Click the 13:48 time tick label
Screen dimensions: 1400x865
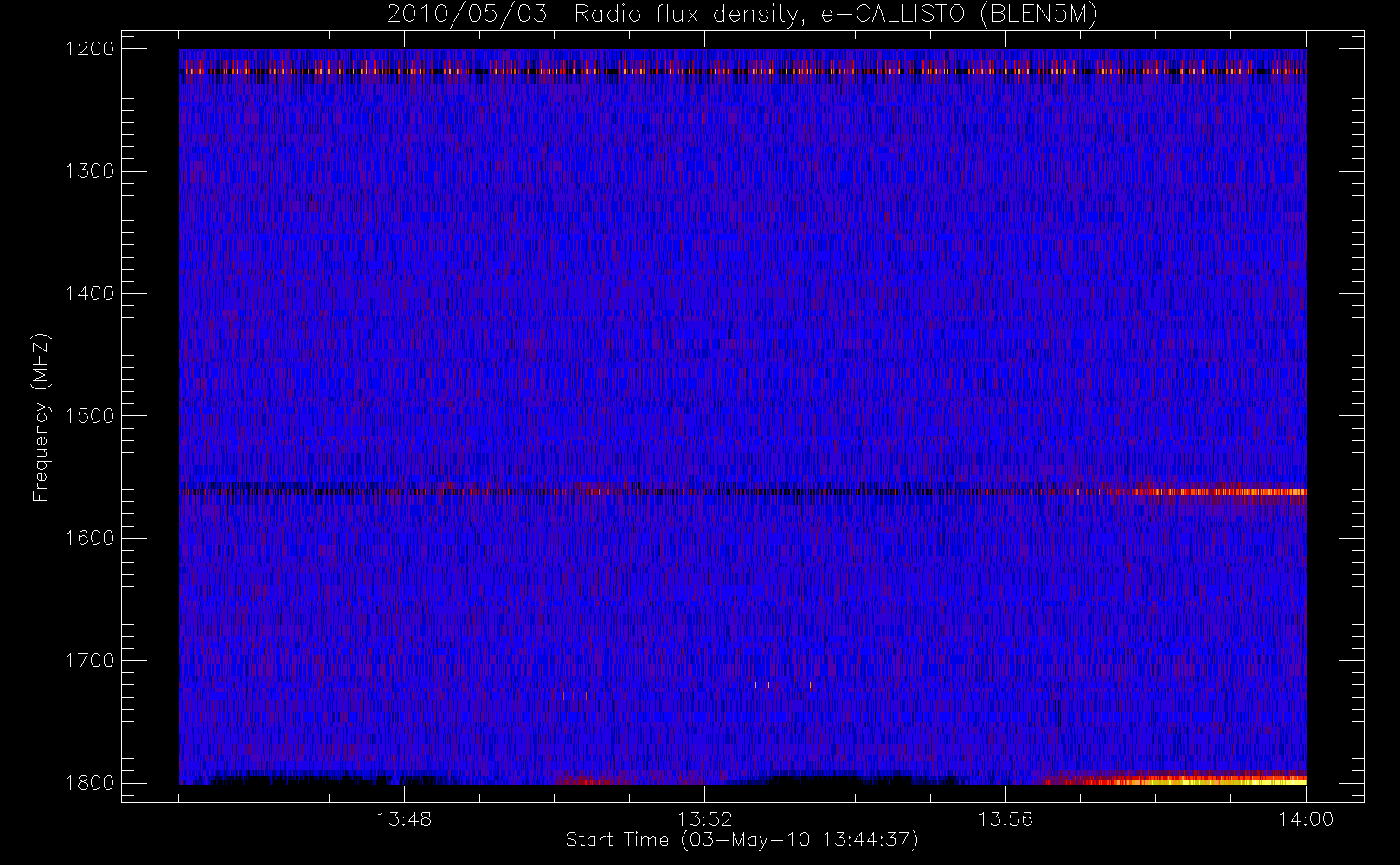tap(404, 819)
